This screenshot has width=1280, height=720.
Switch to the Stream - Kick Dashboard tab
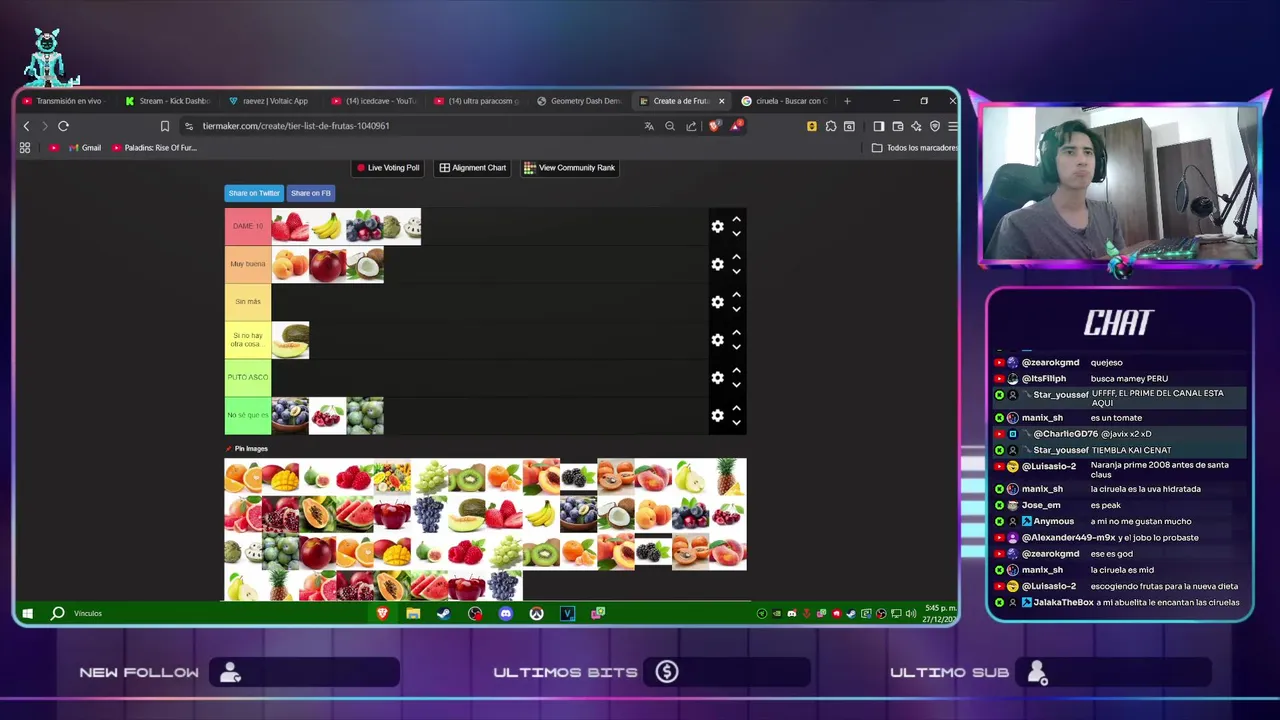(168, 101)
